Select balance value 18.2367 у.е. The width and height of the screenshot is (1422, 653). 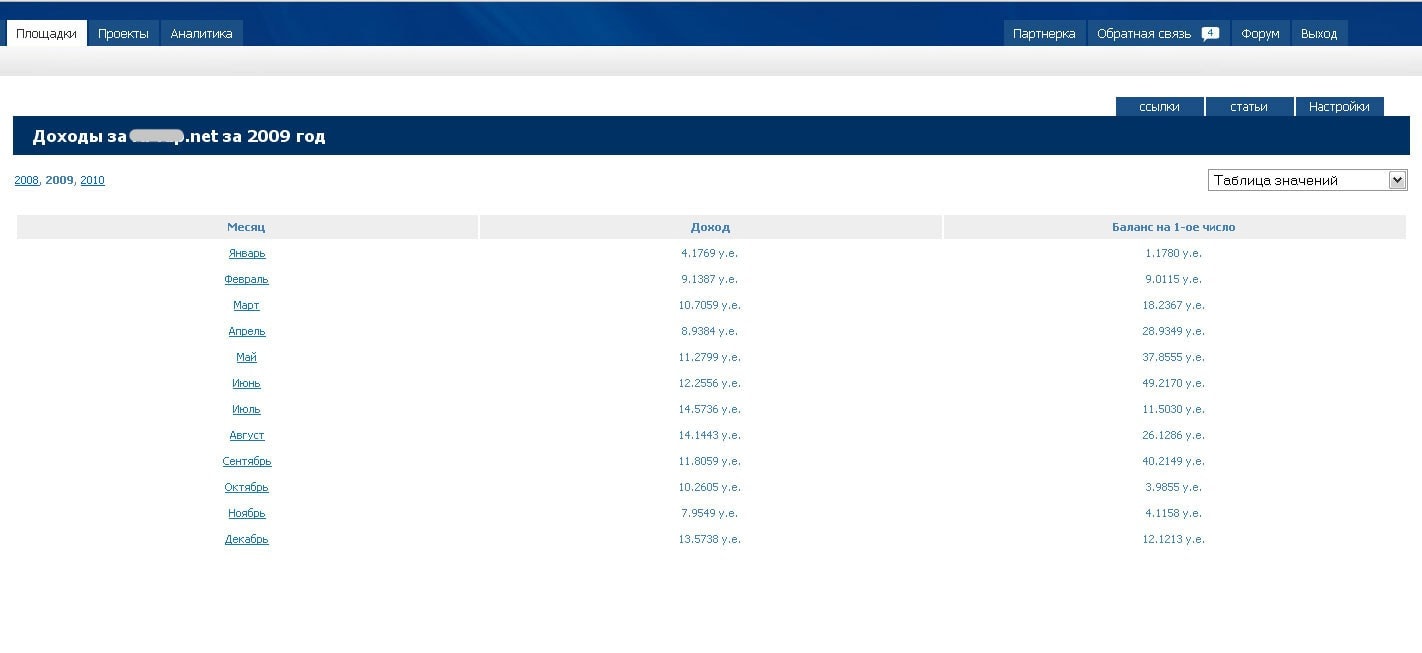pos(1174,305)
